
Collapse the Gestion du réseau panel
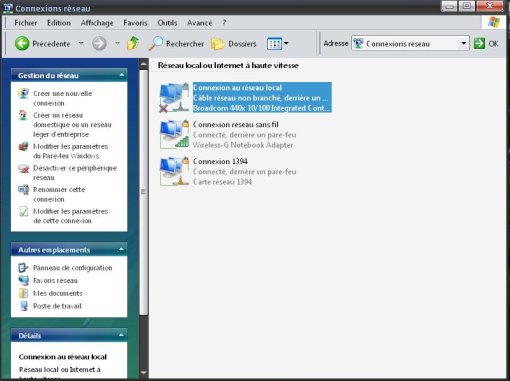tap(122, 75)
